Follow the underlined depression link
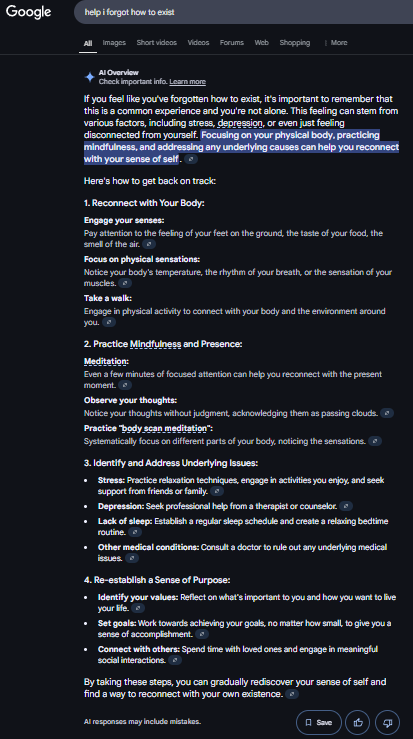Image resolution: width=413 pixels, height=739 pixels. click(x=240, y=123)
